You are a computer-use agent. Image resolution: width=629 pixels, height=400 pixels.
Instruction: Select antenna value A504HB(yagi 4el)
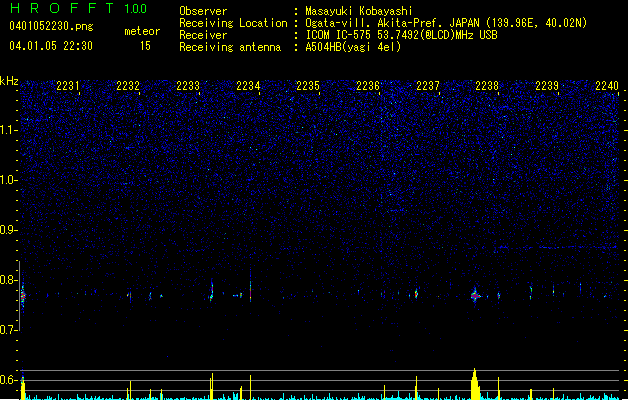353,47
